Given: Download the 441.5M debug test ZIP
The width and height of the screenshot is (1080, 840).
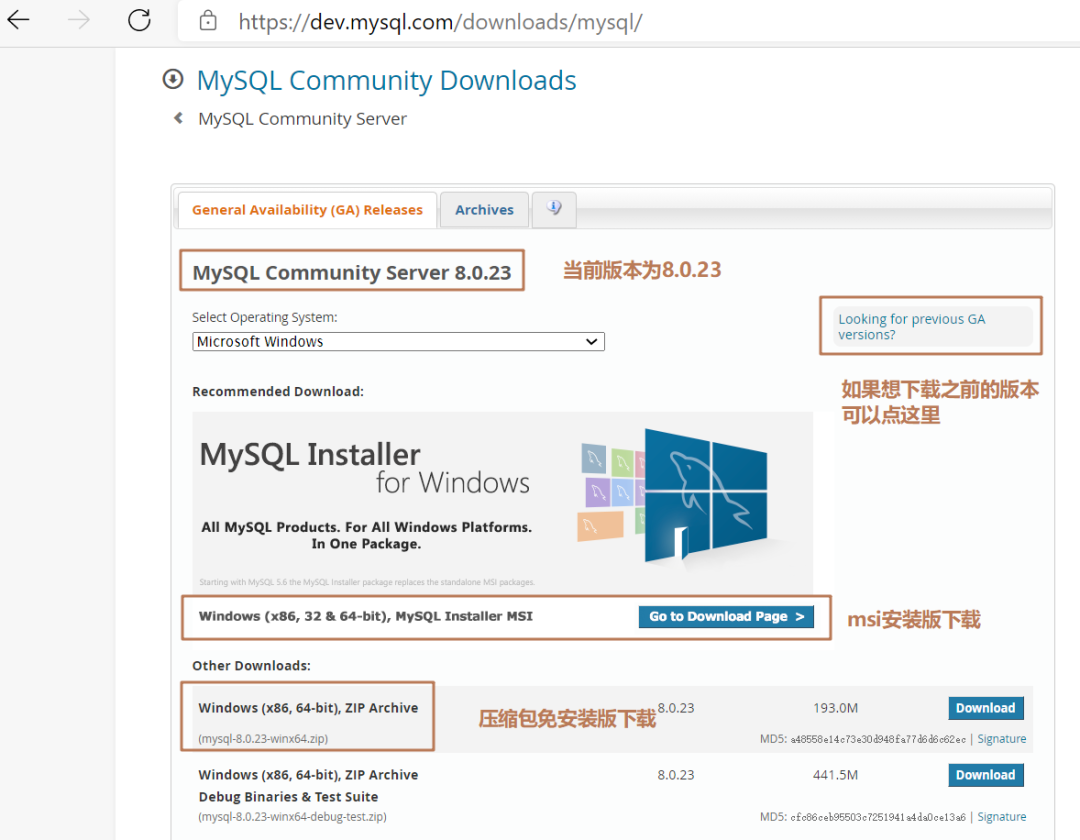Looking at the screenshot, I should click(986, 775).
